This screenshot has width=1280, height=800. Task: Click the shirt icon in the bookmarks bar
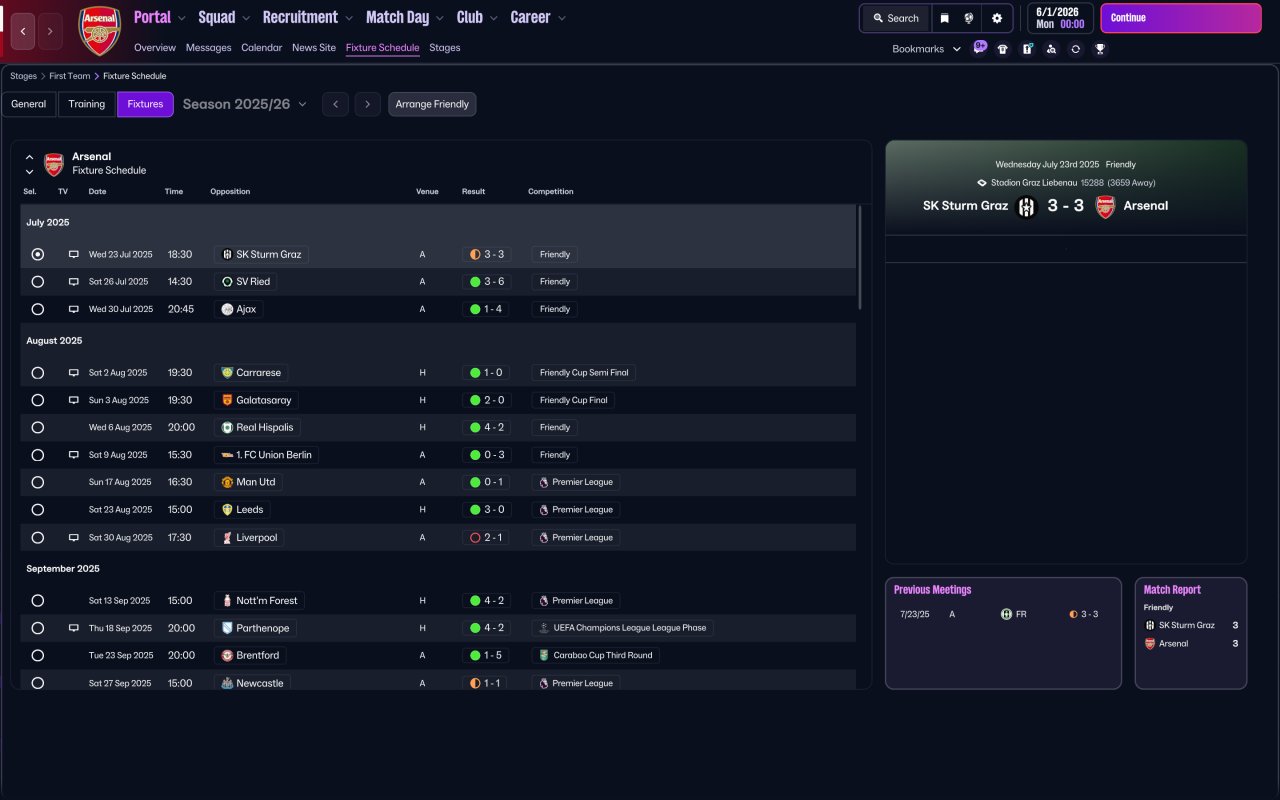click(x=1003, y=49)
